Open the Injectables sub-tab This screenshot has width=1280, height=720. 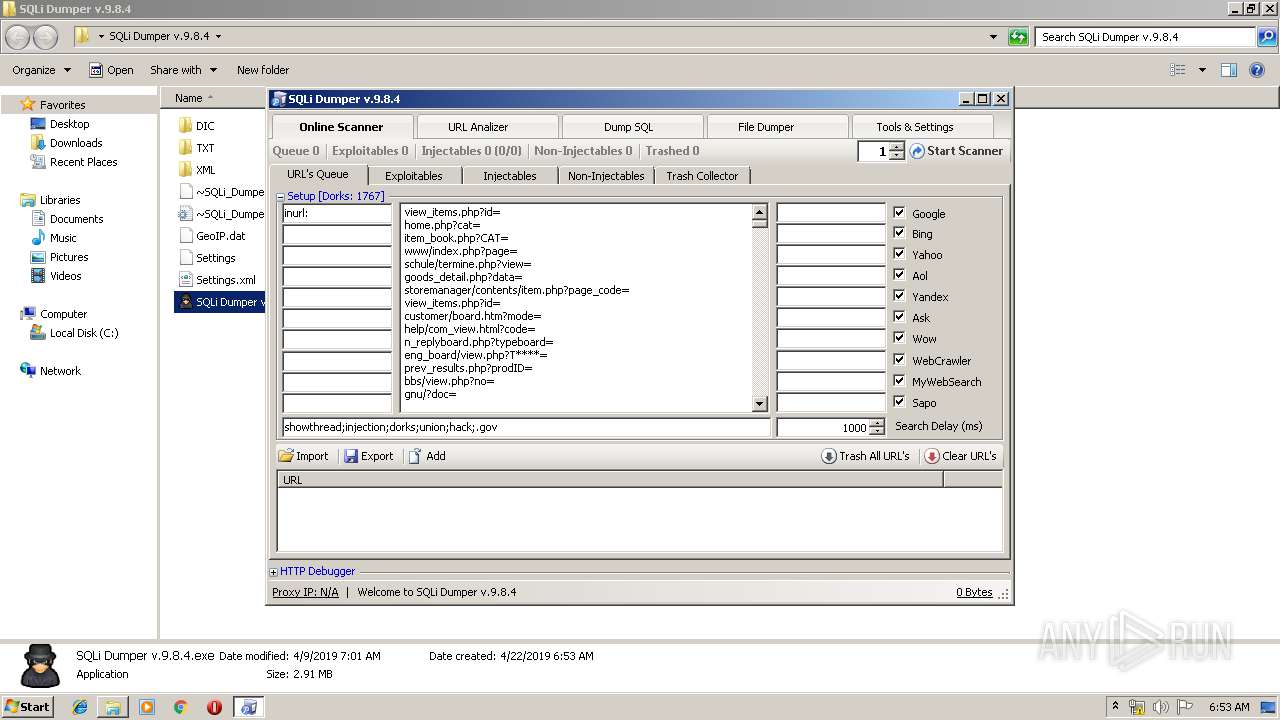click(x=510, y=176)
